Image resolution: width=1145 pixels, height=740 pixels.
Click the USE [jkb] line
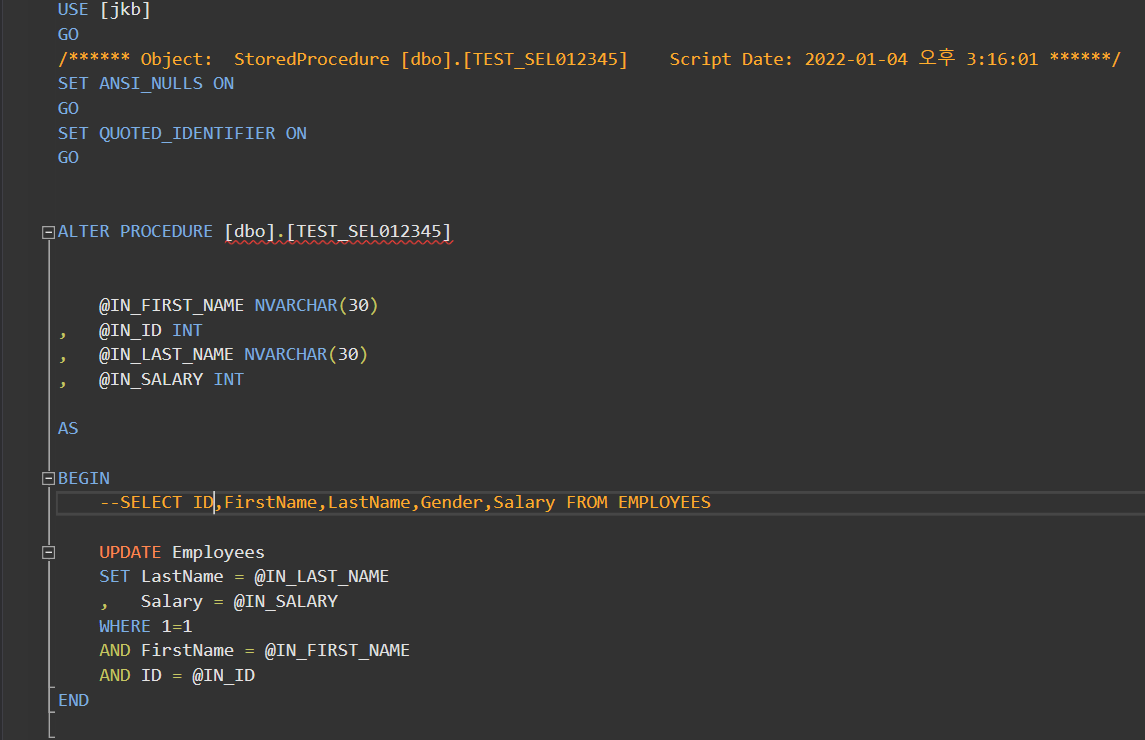[104, 9]
